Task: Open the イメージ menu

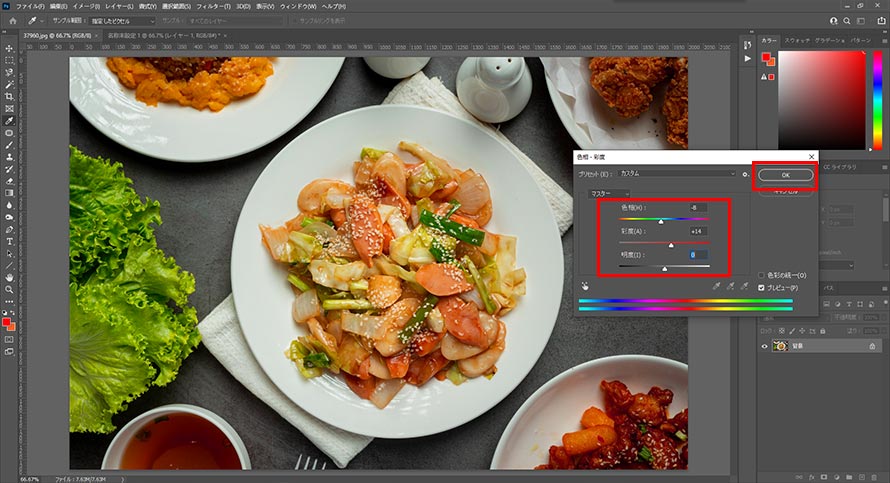Action: (x=86, y=6)
